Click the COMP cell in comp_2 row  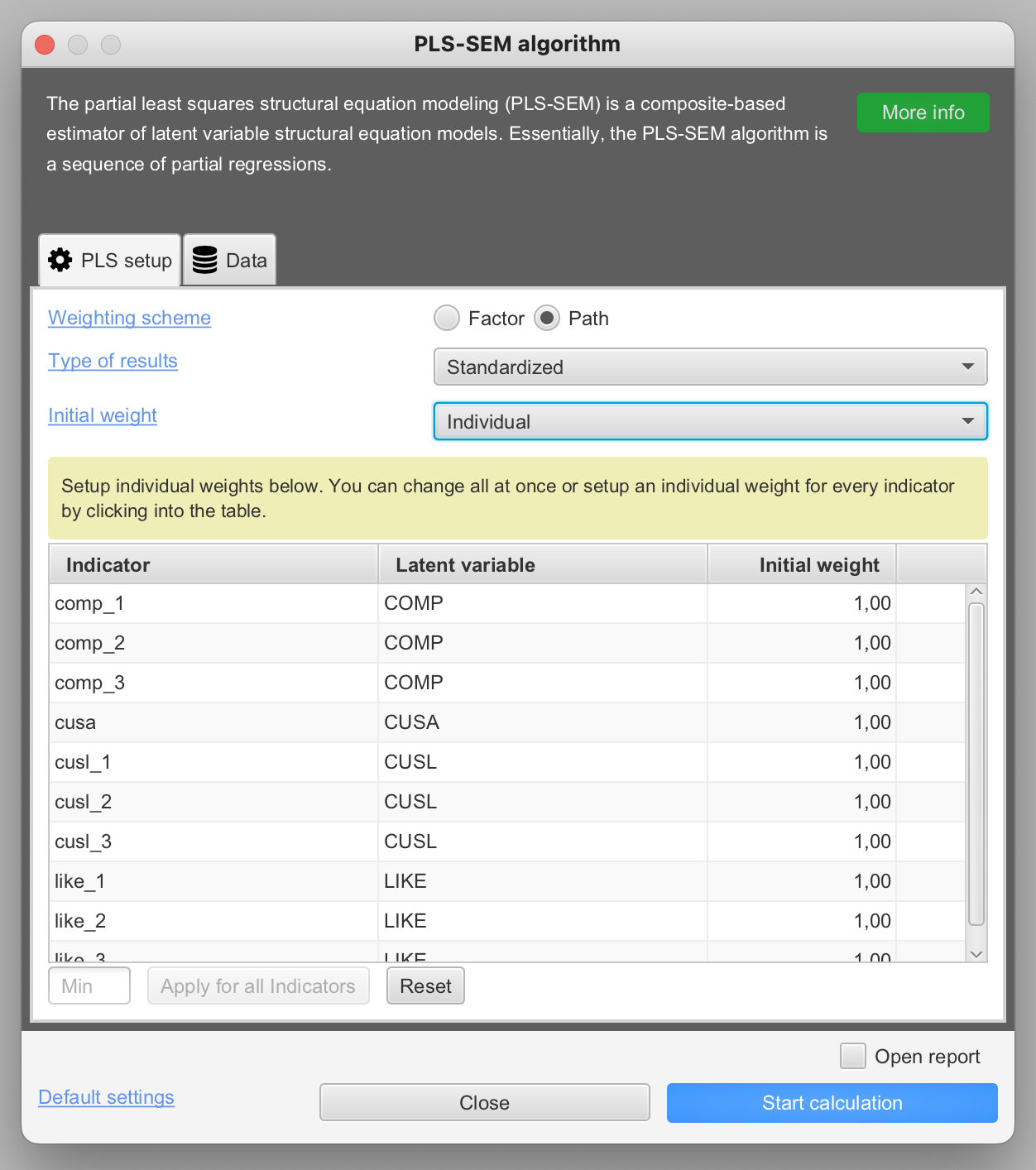pyautogui.click(x=543, y=643)
